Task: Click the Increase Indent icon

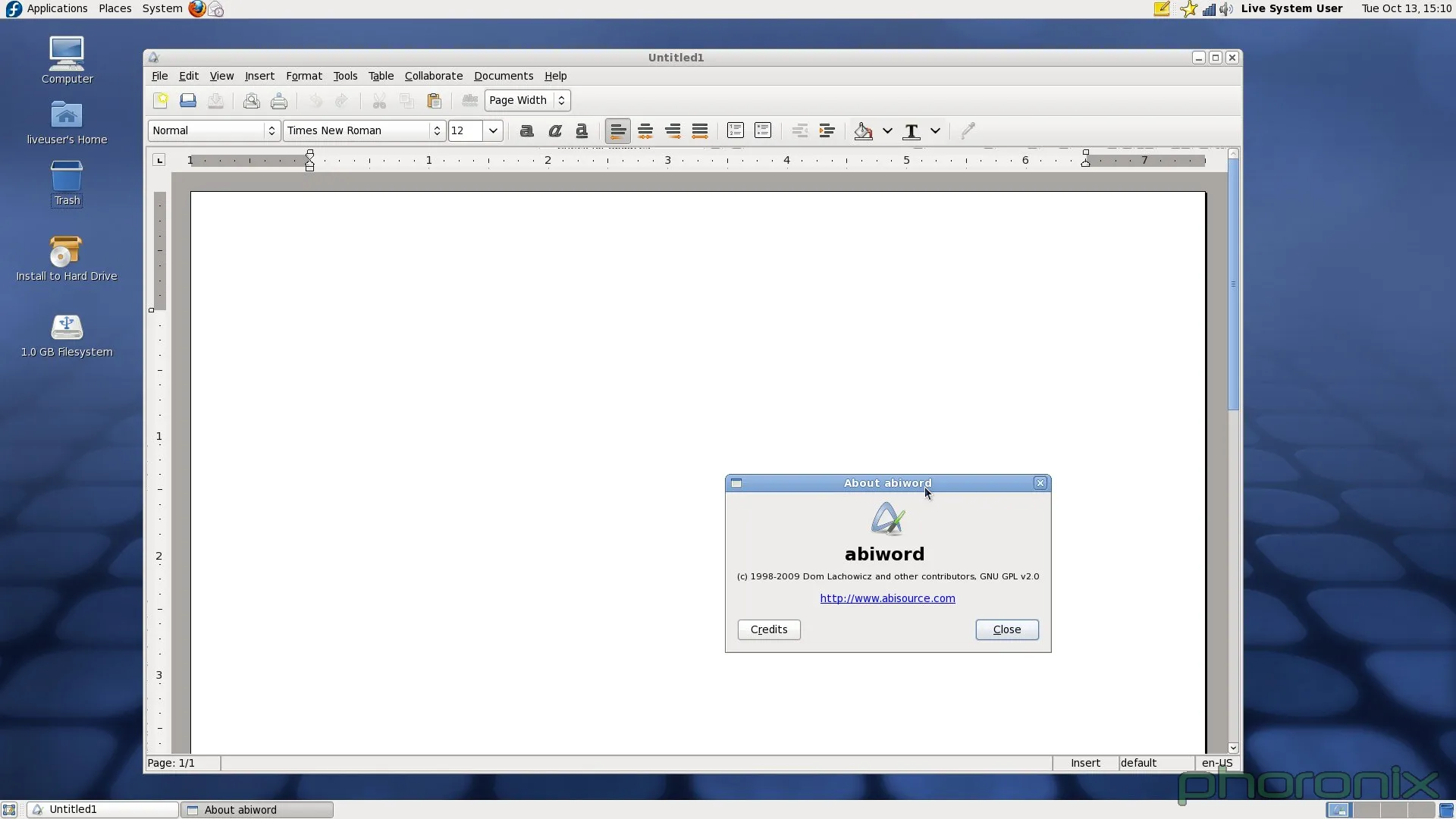Action: (x=827, y=130)
